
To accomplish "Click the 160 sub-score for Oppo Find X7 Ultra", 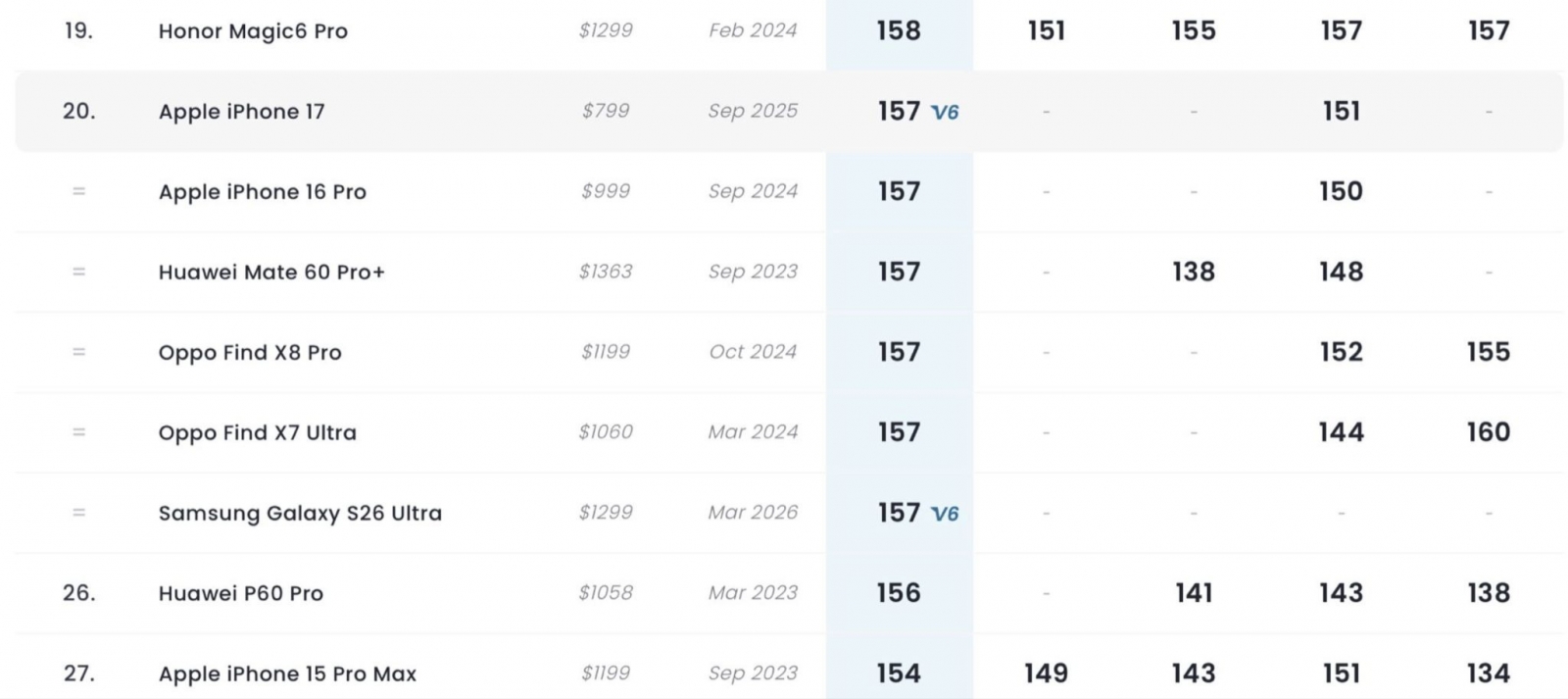I will (x=1489, y=432).
